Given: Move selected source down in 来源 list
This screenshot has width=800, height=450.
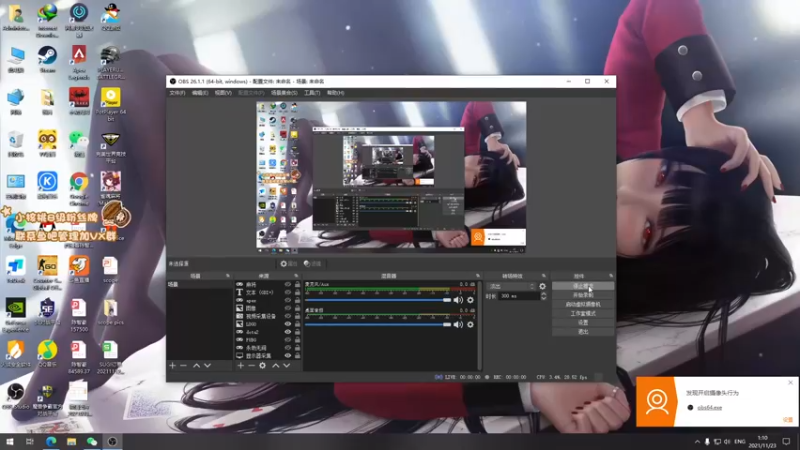Looking at the screenshot, I should coord(287,365).
